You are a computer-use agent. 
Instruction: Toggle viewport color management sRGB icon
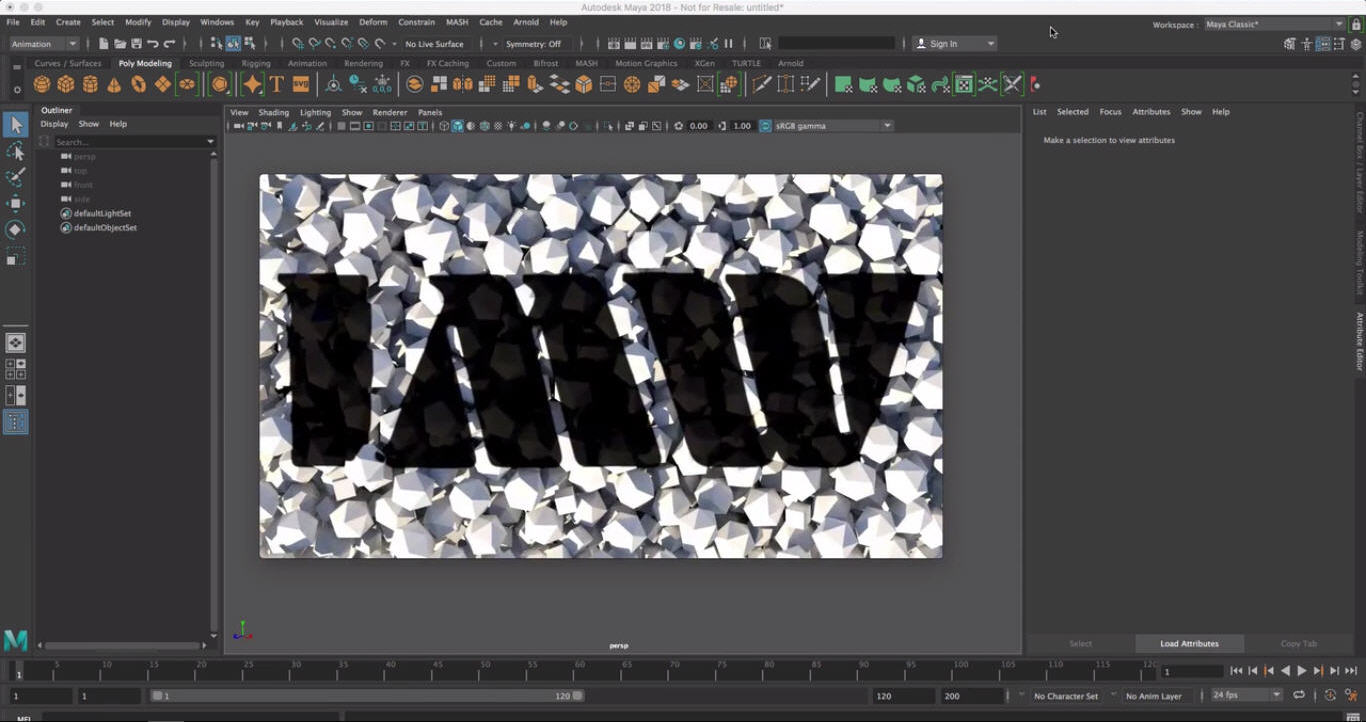coord(766,126)
